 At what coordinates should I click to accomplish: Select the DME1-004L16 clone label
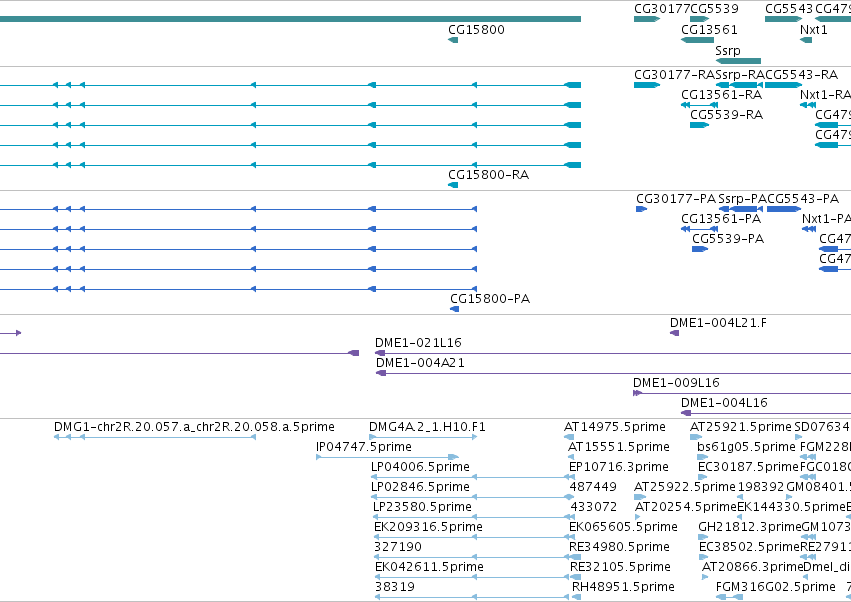[724, 403]
